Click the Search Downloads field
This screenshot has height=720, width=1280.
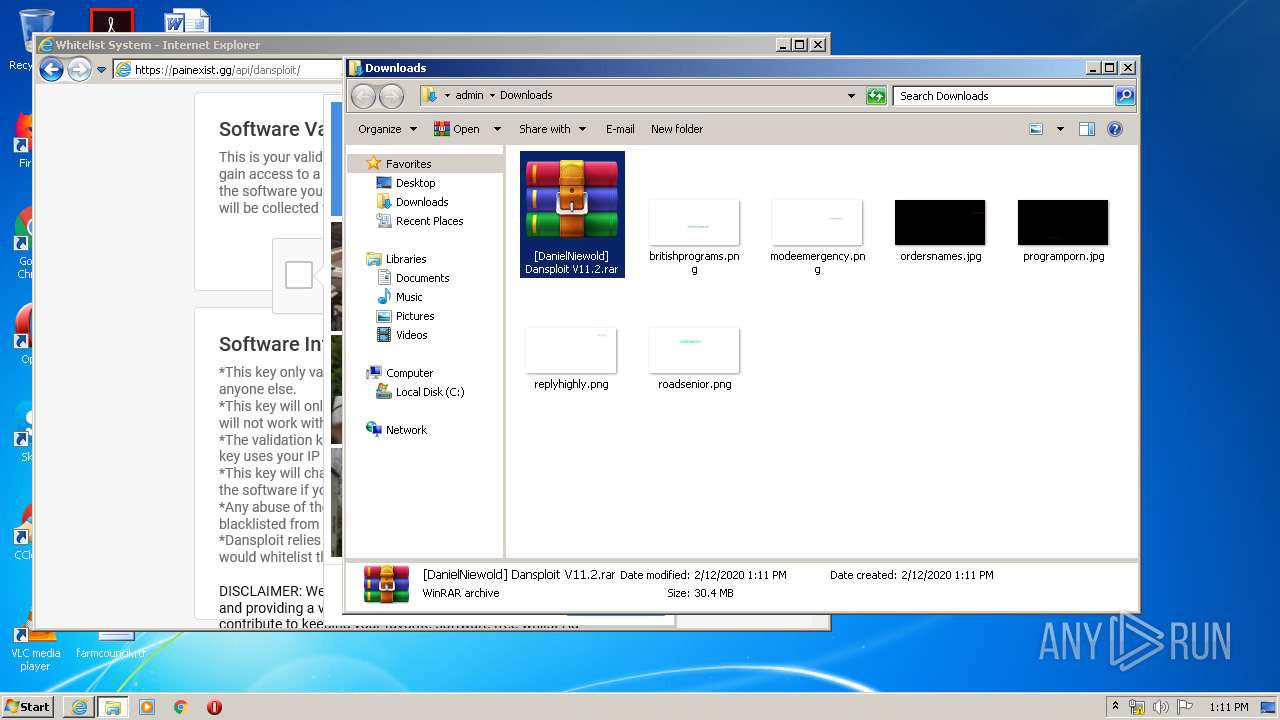[x=1003, y=96]
